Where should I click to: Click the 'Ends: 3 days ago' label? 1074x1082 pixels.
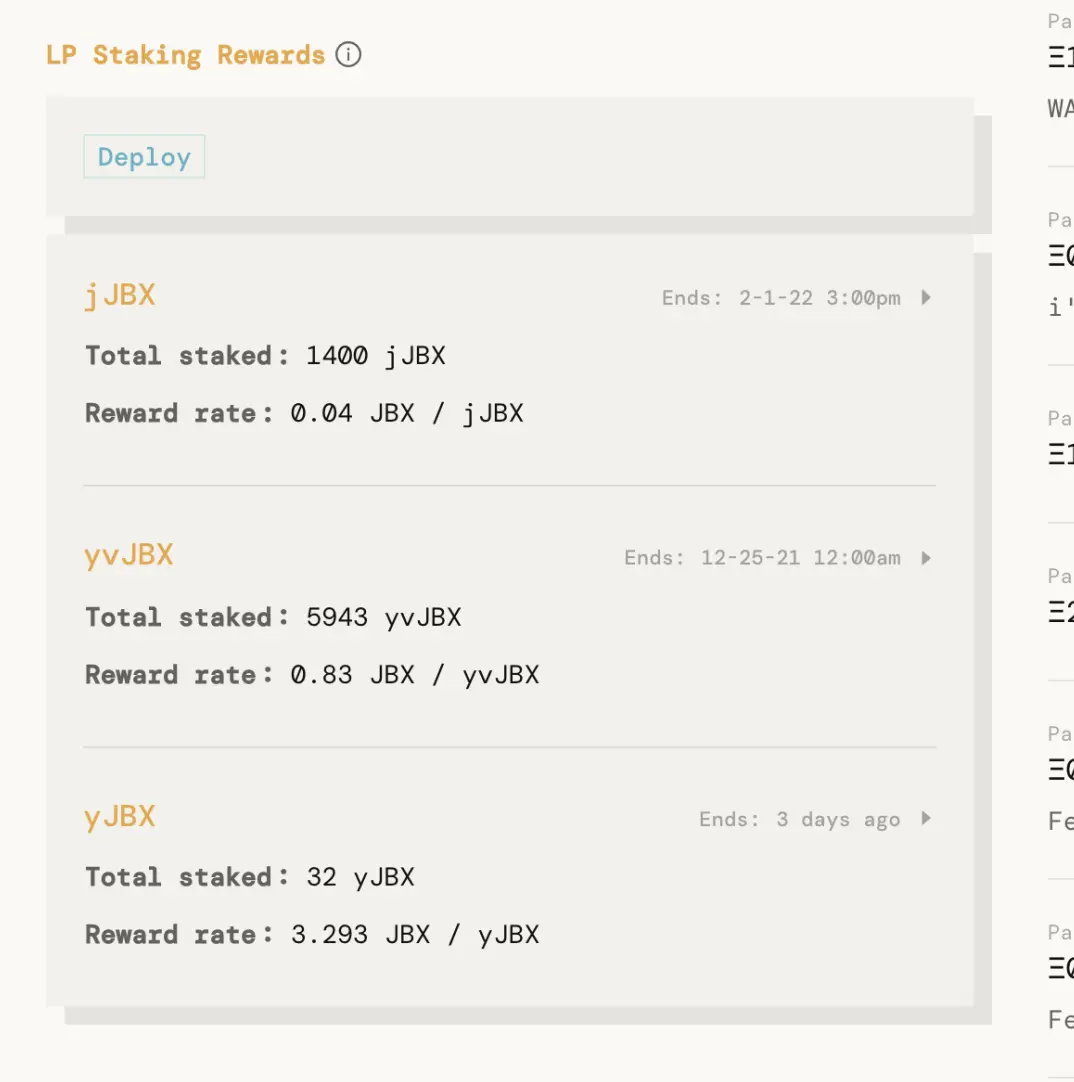[799, 820]
